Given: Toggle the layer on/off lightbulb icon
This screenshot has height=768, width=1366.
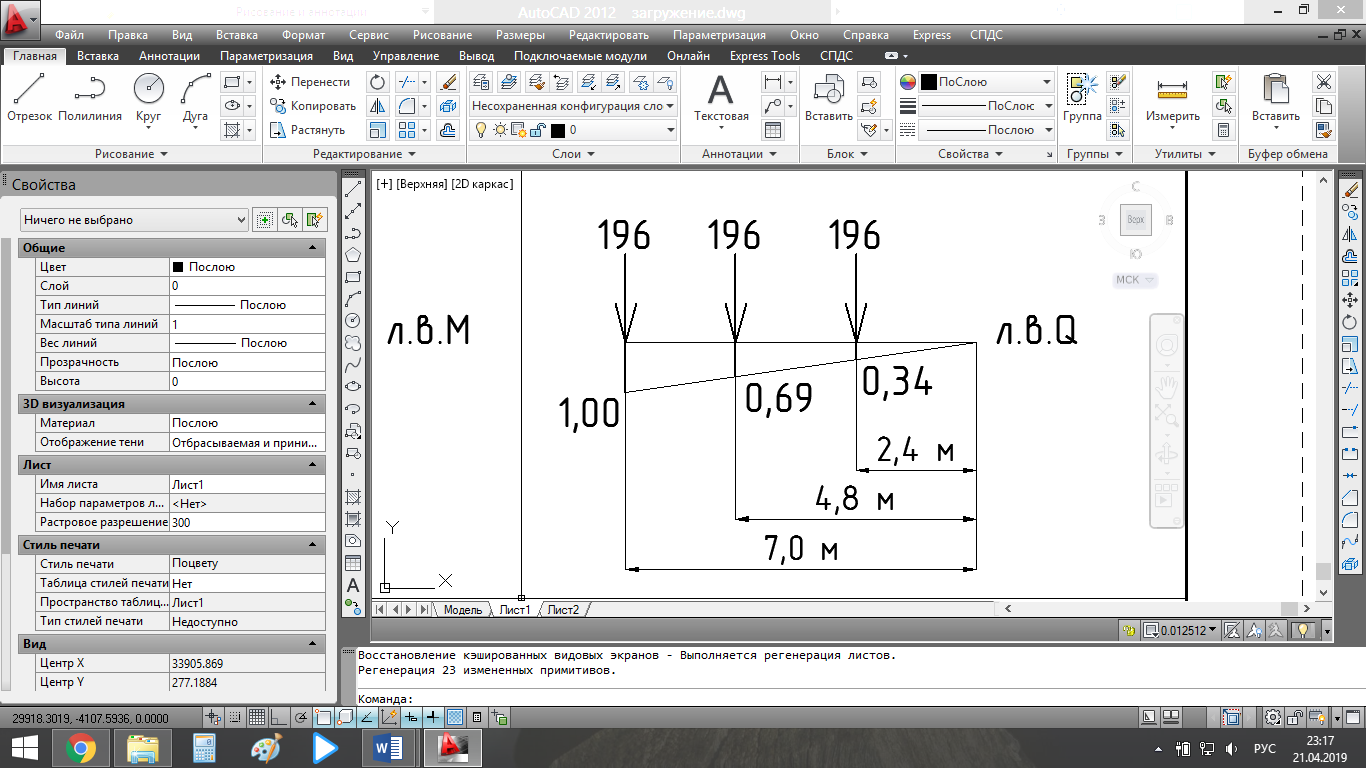Looking at the screenshot, I should click(x=480, y=130).
